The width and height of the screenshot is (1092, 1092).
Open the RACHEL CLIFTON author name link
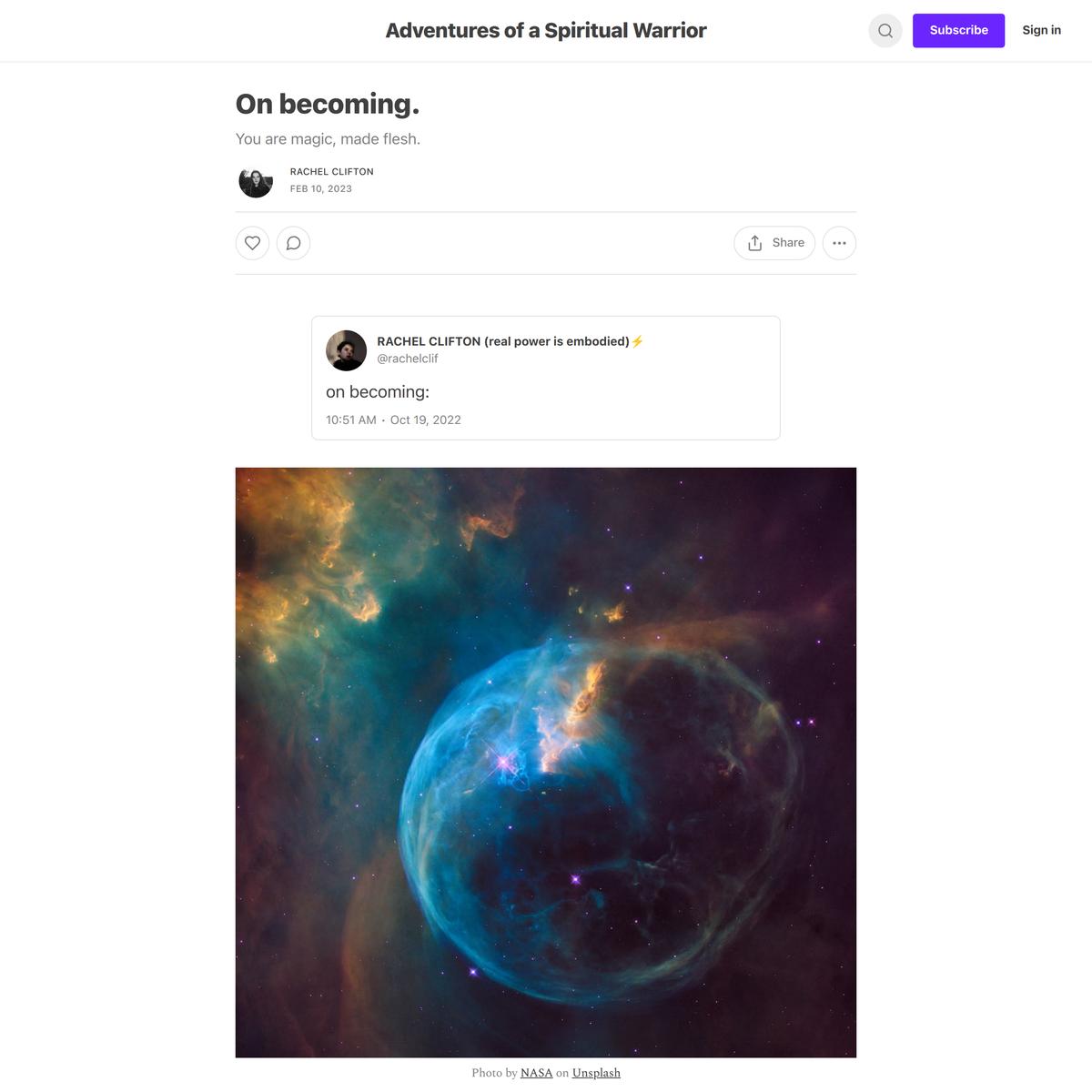pos(332,171)
